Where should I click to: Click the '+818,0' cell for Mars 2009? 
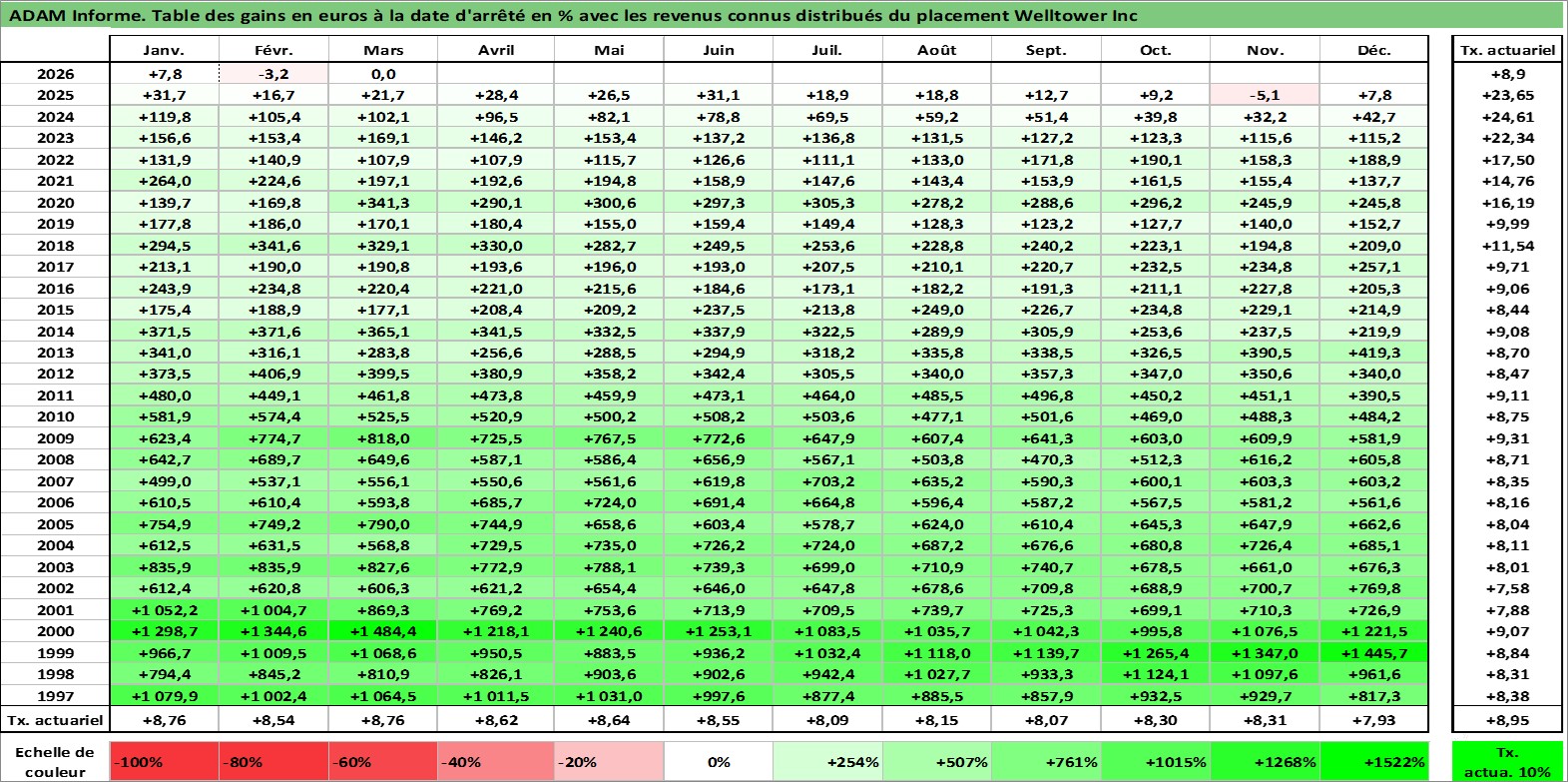(x=384, y=438)
